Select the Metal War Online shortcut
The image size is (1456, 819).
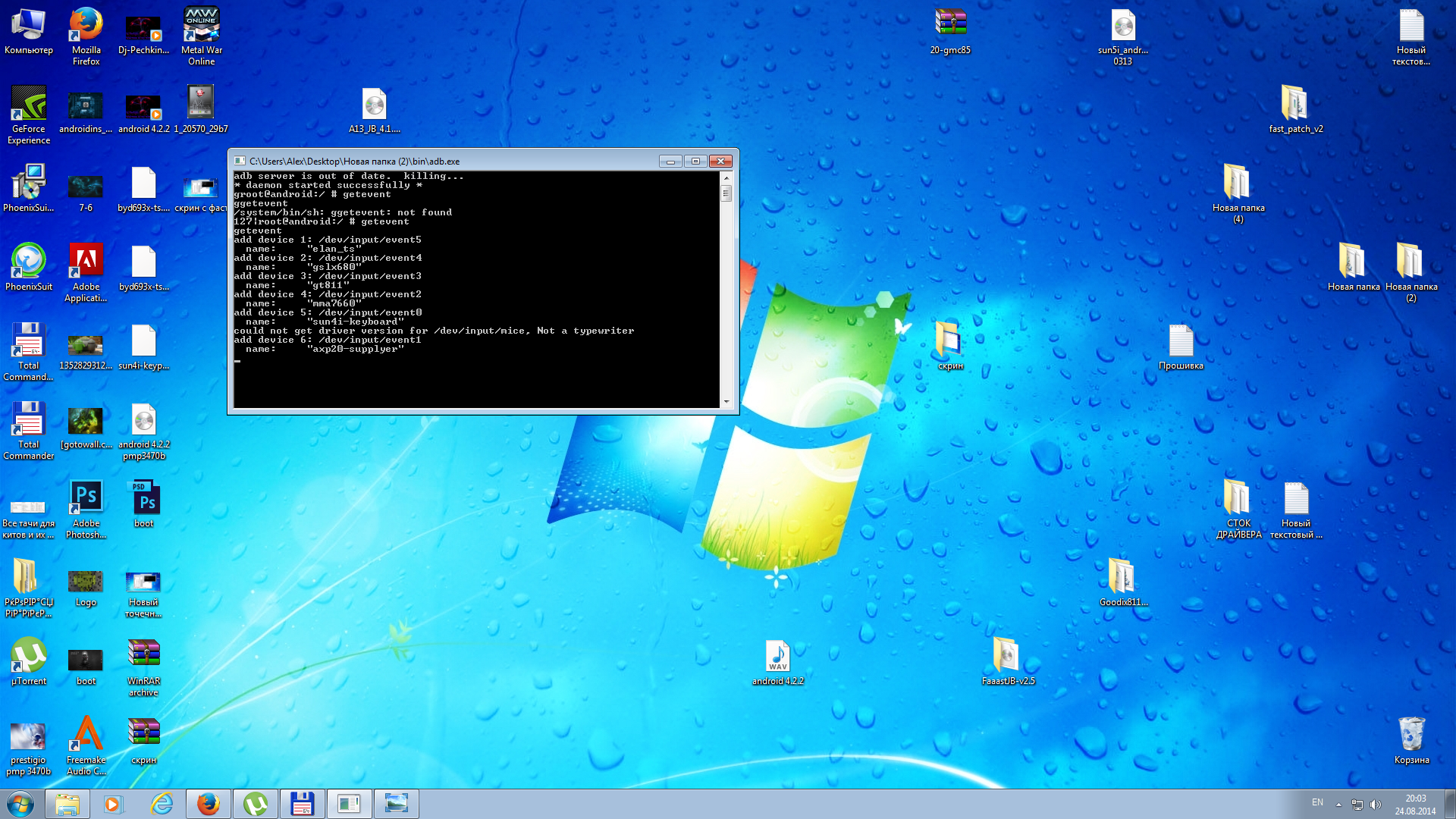pos(201,27)
